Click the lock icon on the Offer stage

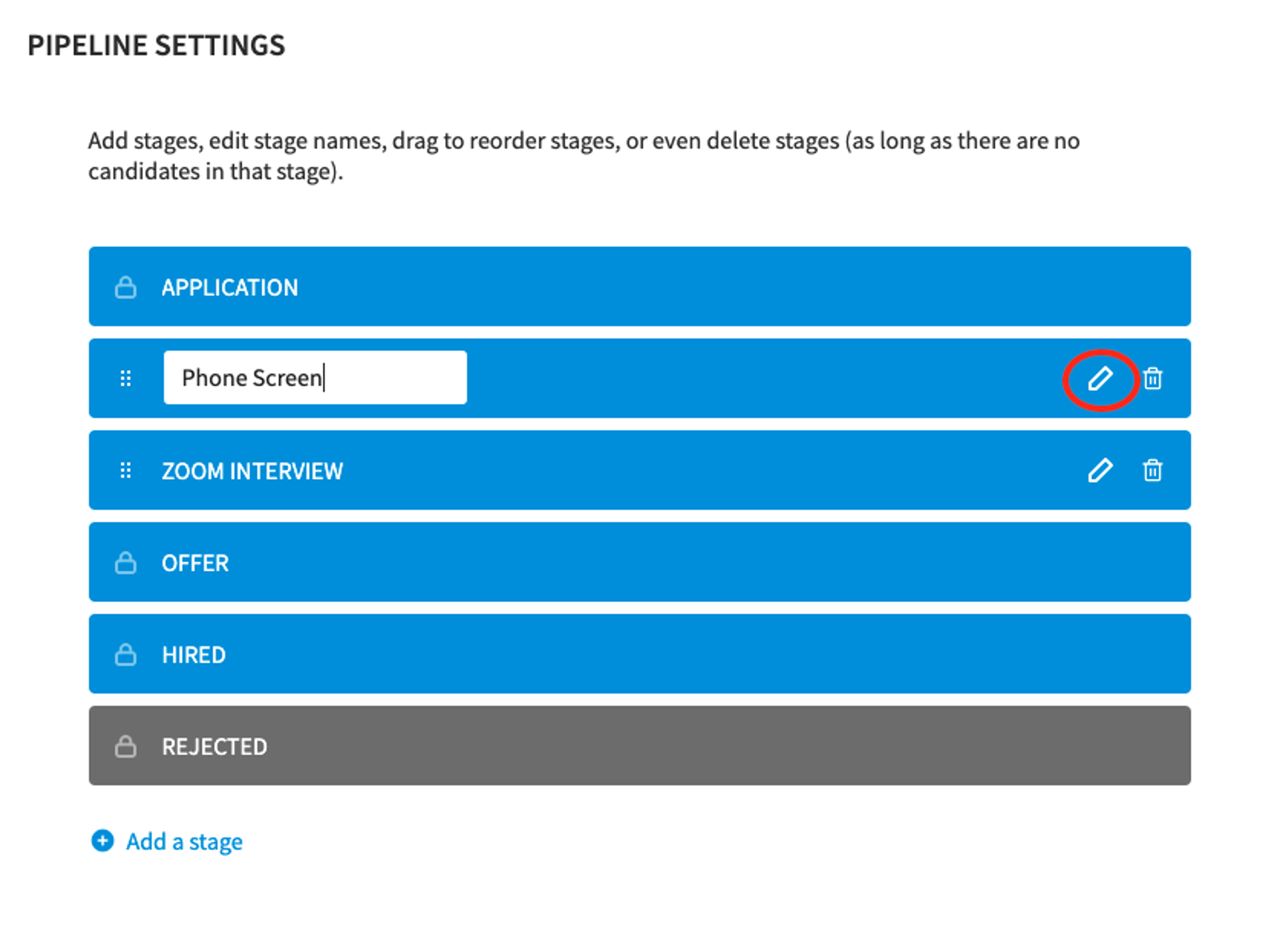tap(126, 563)
